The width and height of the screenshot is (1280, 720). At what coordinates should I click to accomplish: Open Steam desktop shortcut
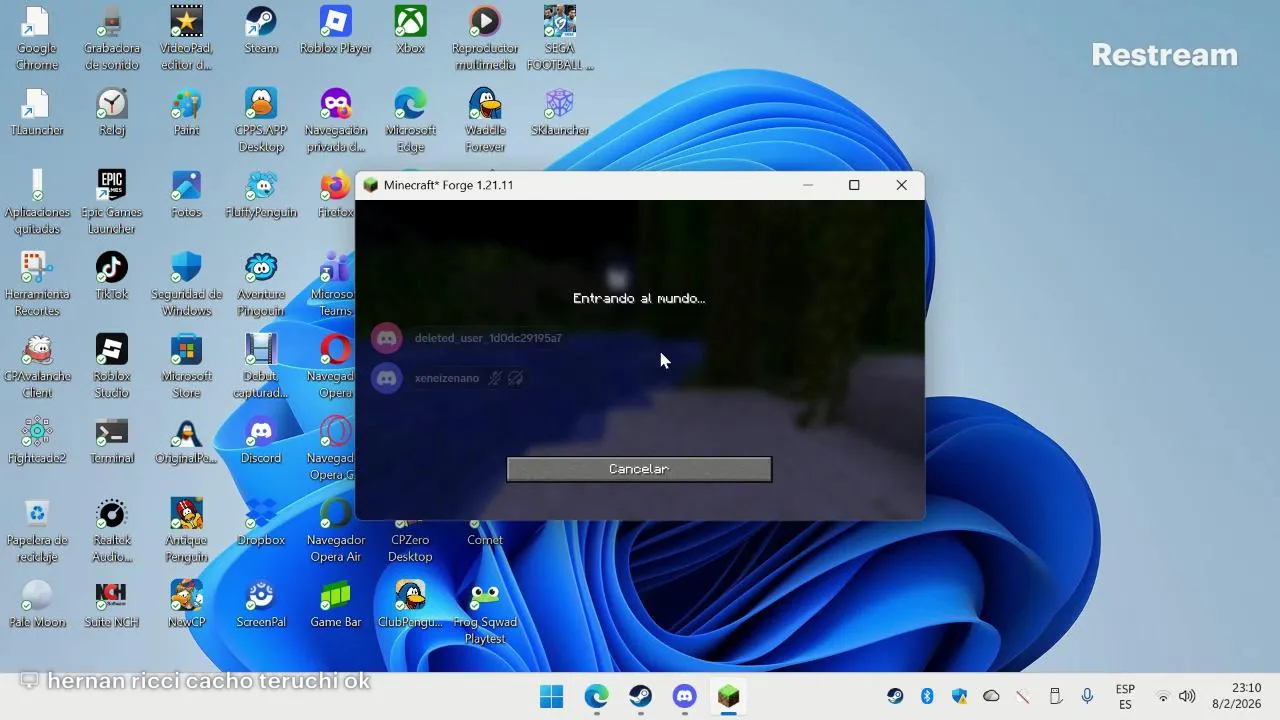coord(261,30)
